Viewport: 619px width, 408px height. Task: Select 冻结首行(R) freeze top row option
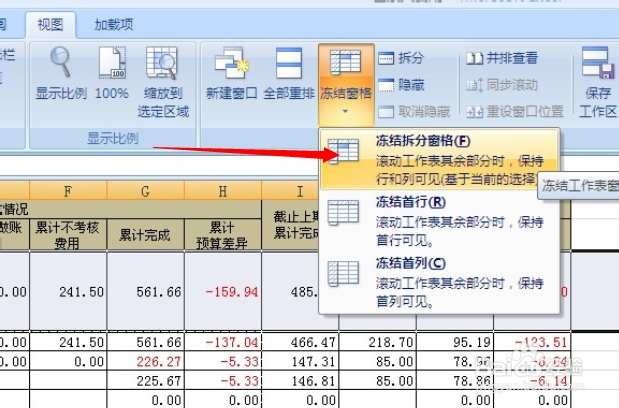coord(439,222)
